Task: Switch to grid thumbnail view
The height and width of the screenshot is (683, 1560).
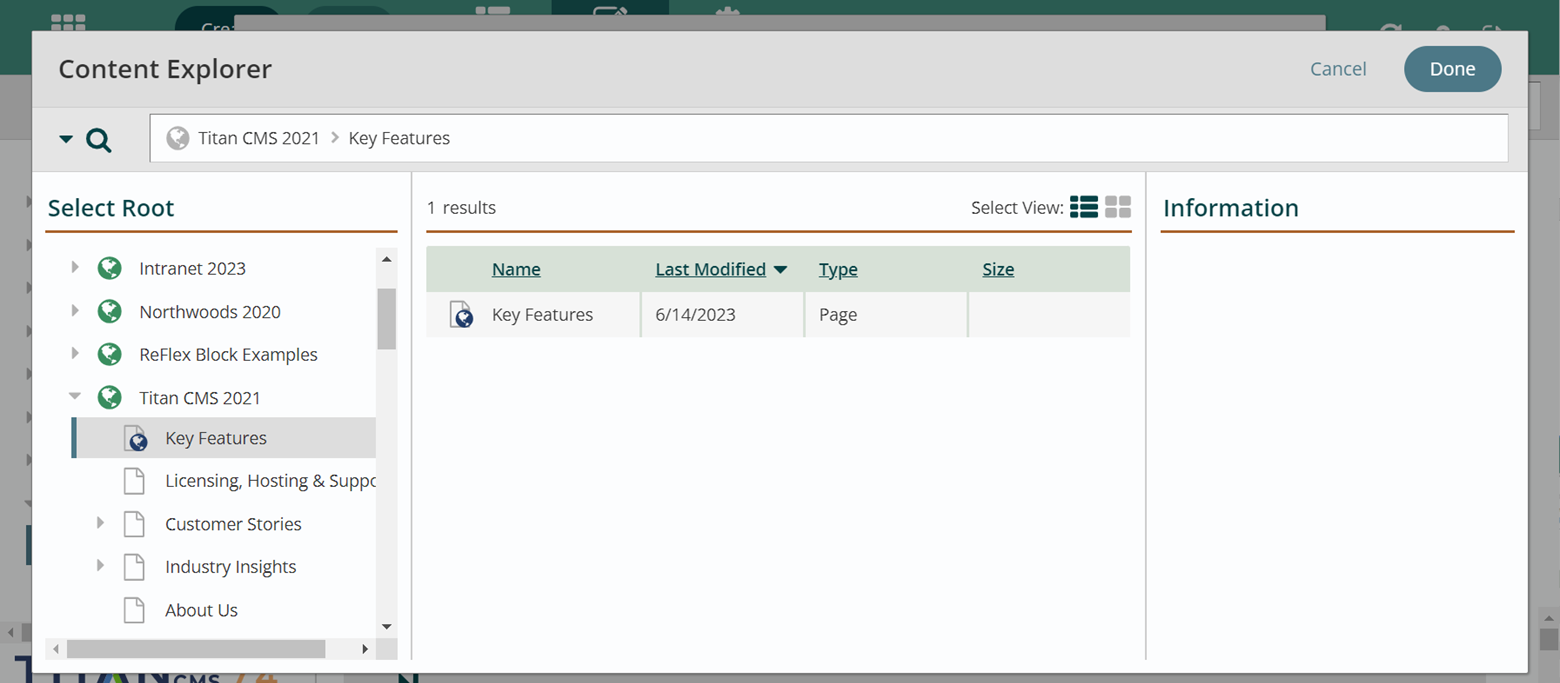Action: (1118, 207)
